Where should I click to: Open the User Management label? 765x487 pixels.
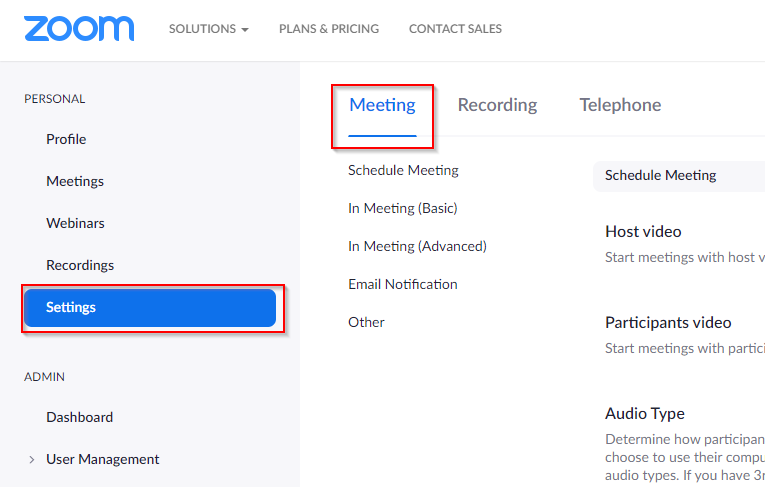102,459
